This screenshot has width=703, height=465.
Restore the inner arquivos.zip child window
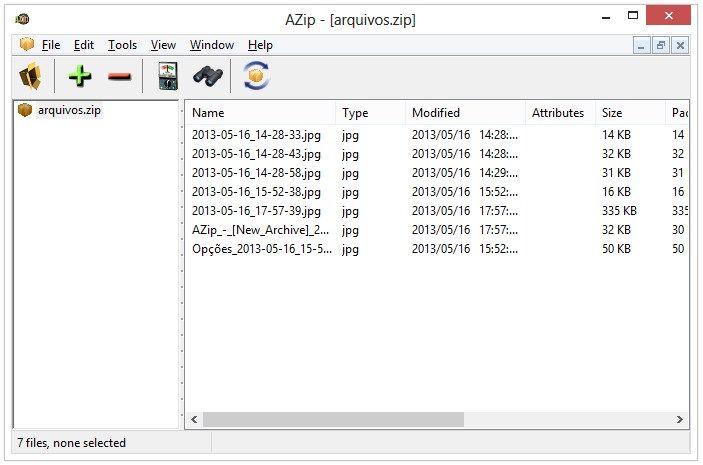point(660,46)
